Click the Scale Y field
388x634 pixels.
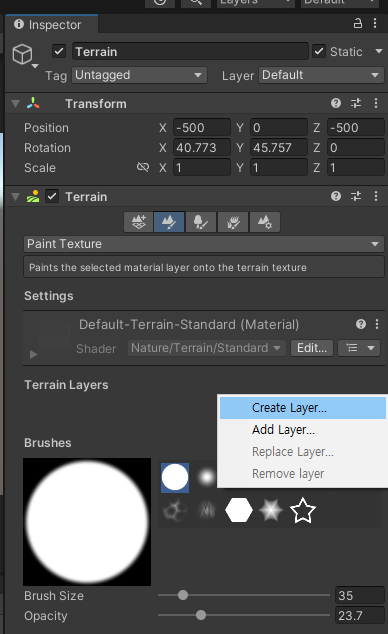tap(279, 167)
